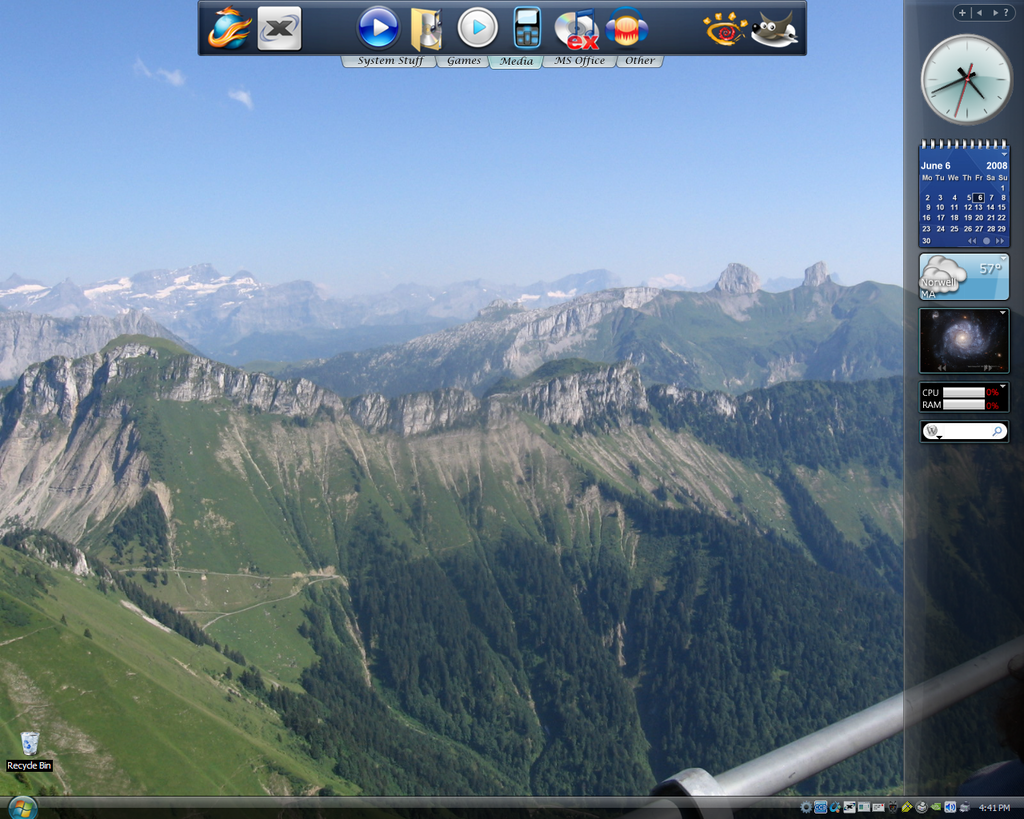Switch to the Other tab
The width and height of the screenshot is (1024, 819).
click(639, 61)
